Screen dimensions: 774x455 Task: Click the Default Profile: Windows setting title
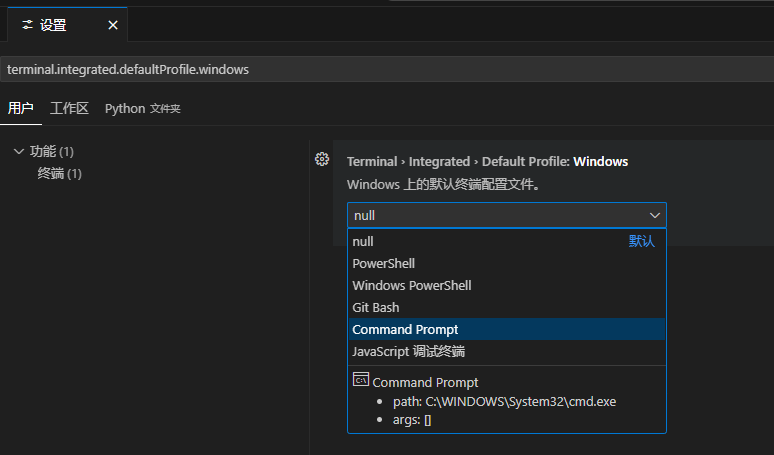click(x=487, y=161)
